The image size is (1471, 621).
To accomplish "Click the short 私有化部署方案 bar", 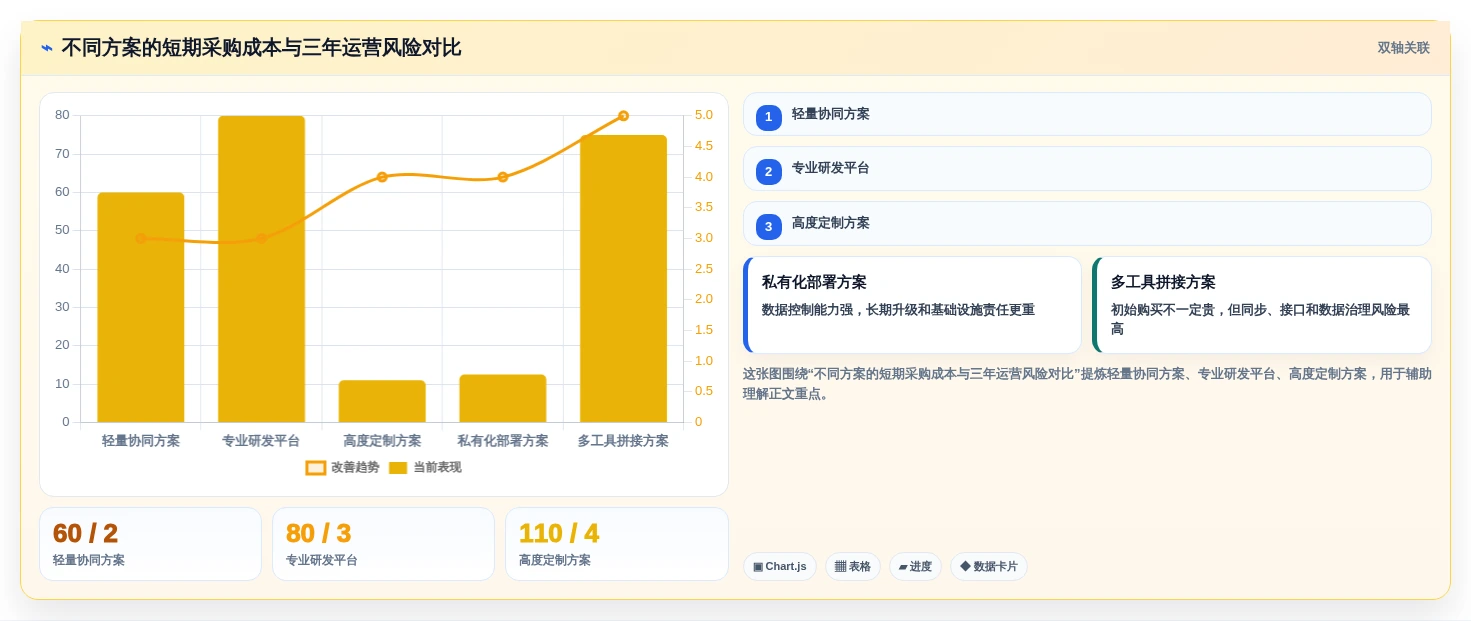I will [x=503, y=398].
